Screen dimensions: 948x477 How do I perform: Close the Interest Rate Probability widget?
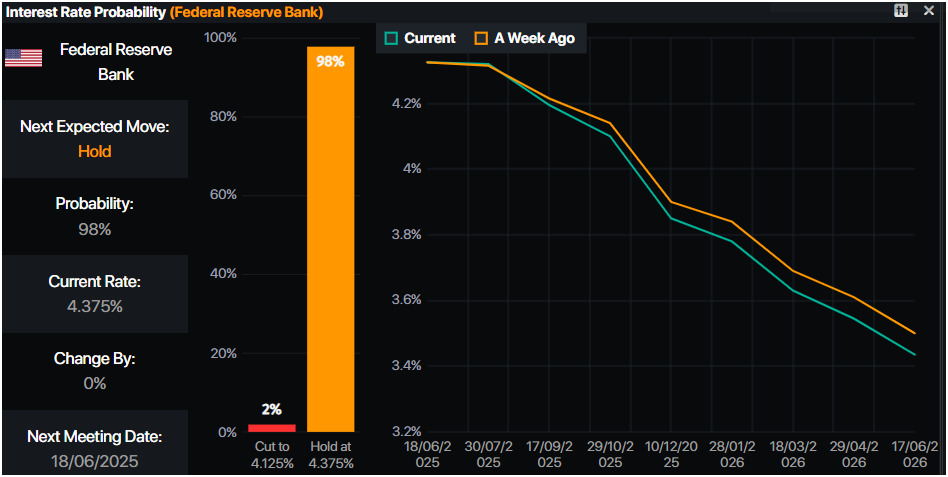tap(929, 10)
